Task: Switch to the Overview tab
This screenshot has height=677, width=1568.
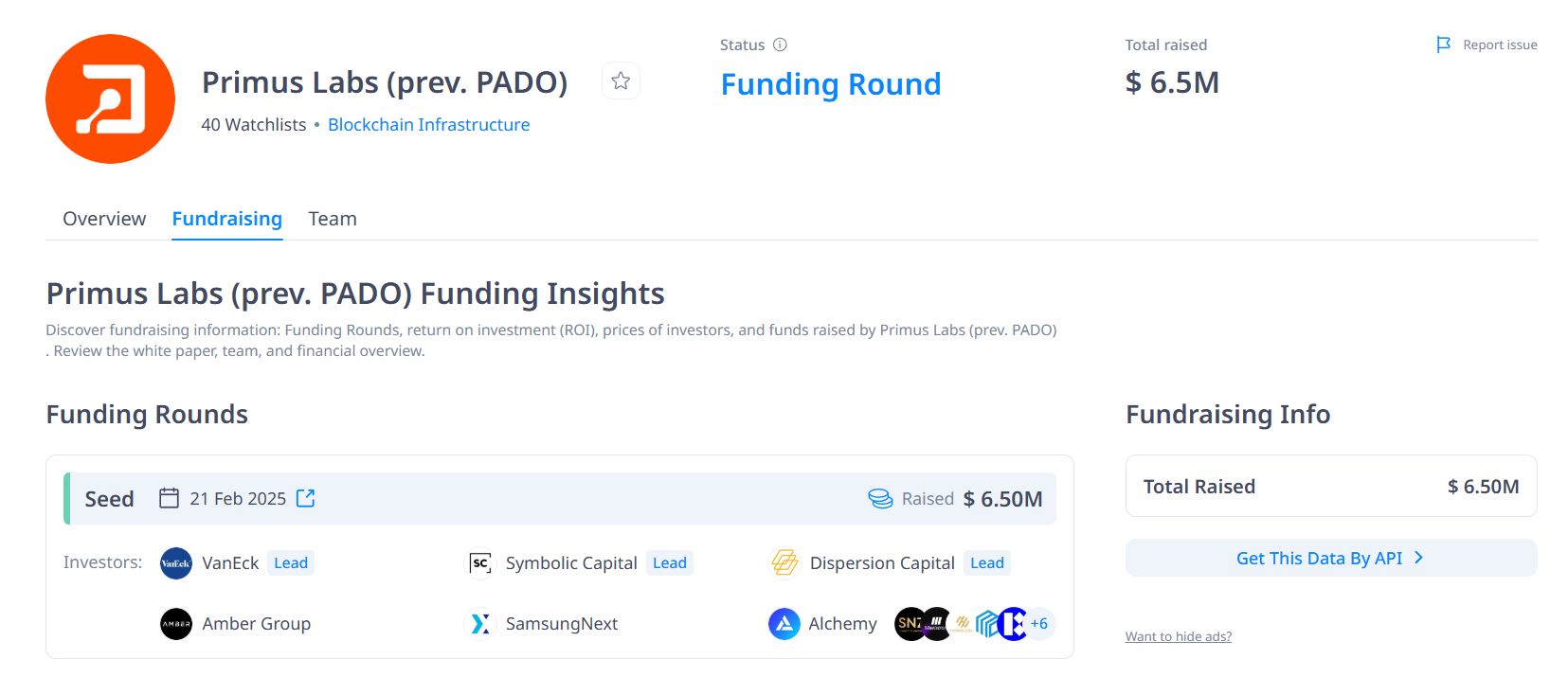Action: 104,219
